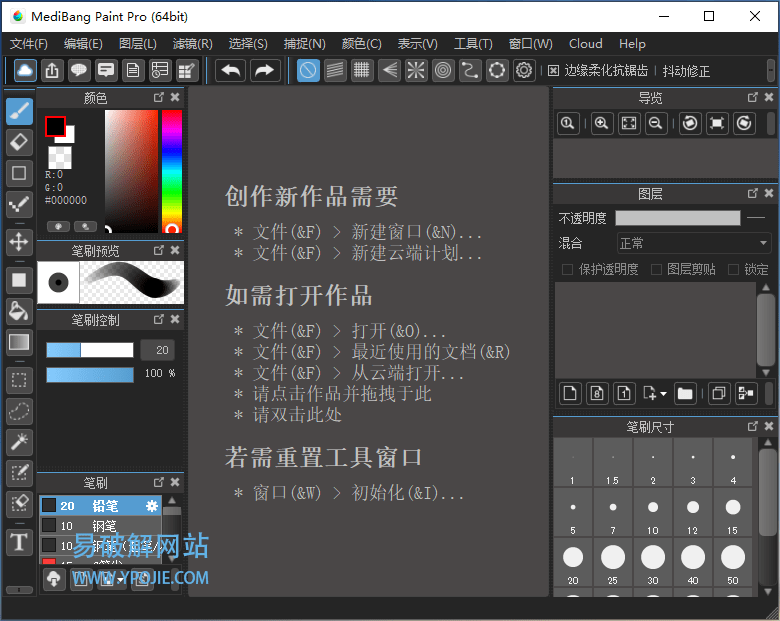This screenshot has width=780, height=621.
Task: Create new layer in layer panel
Action: point(570,394)
